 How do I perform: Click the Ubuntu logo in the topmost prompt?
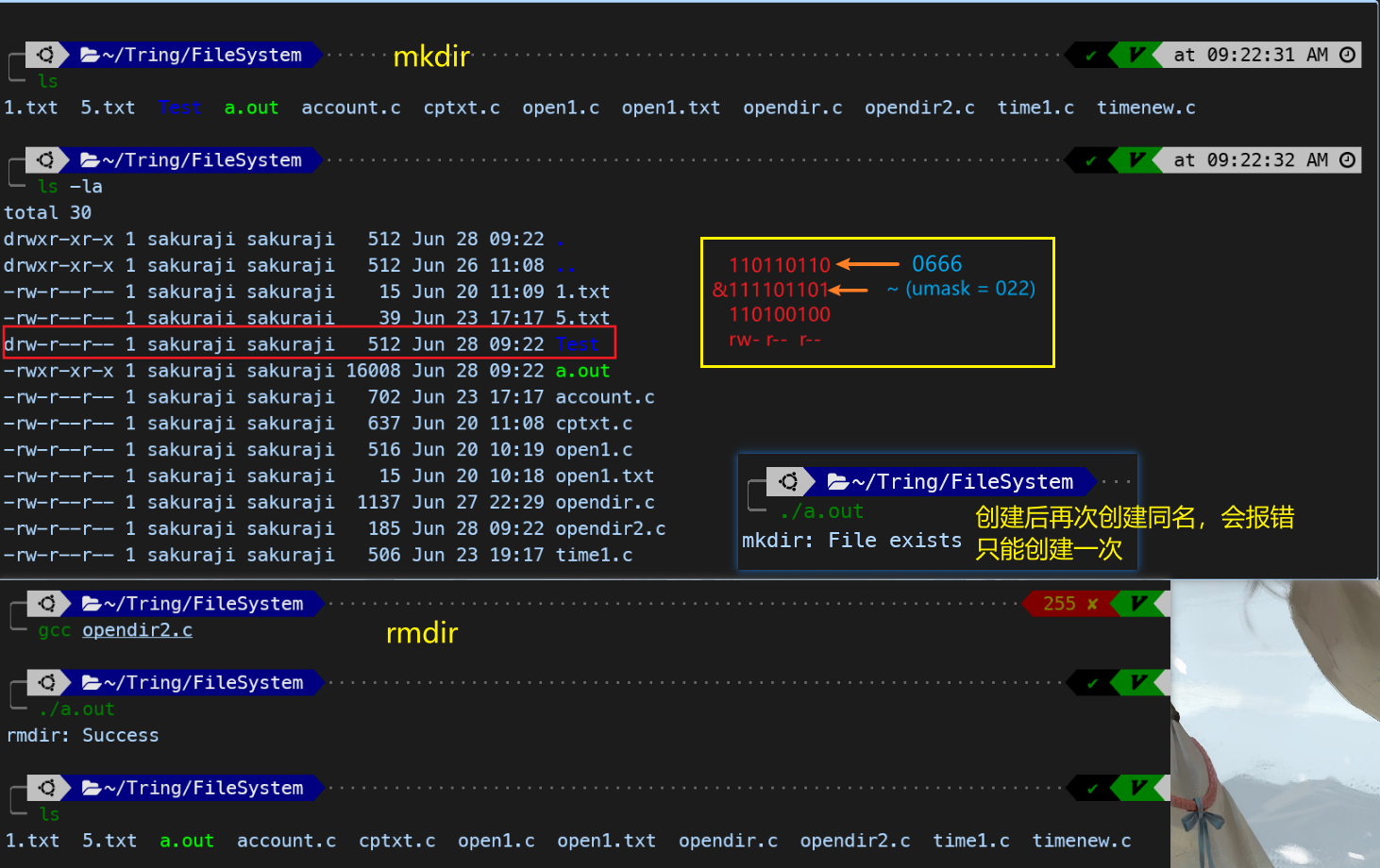point(45,55)
